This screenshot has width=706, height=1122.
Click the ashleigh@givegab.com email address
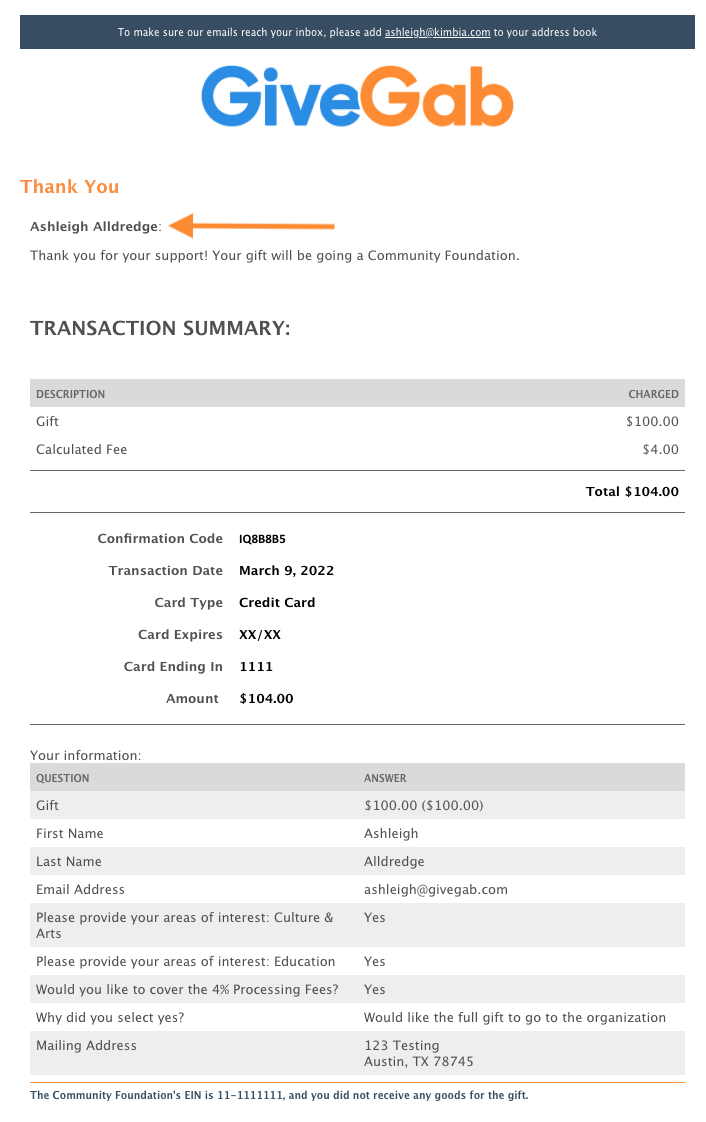click(x=436, y=889)
